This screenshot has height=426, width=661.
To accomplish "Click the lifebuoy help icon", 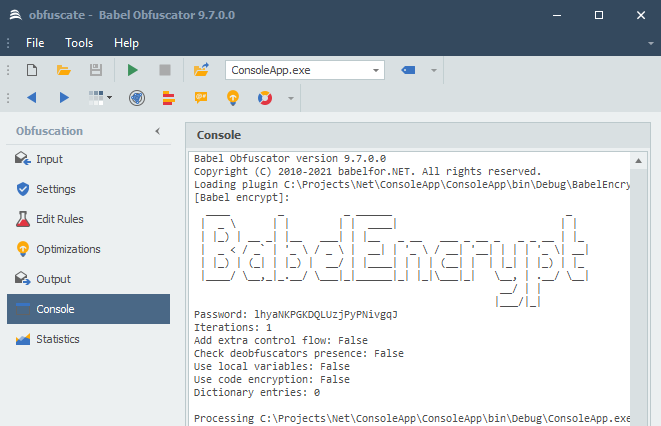I will (265, 98).
